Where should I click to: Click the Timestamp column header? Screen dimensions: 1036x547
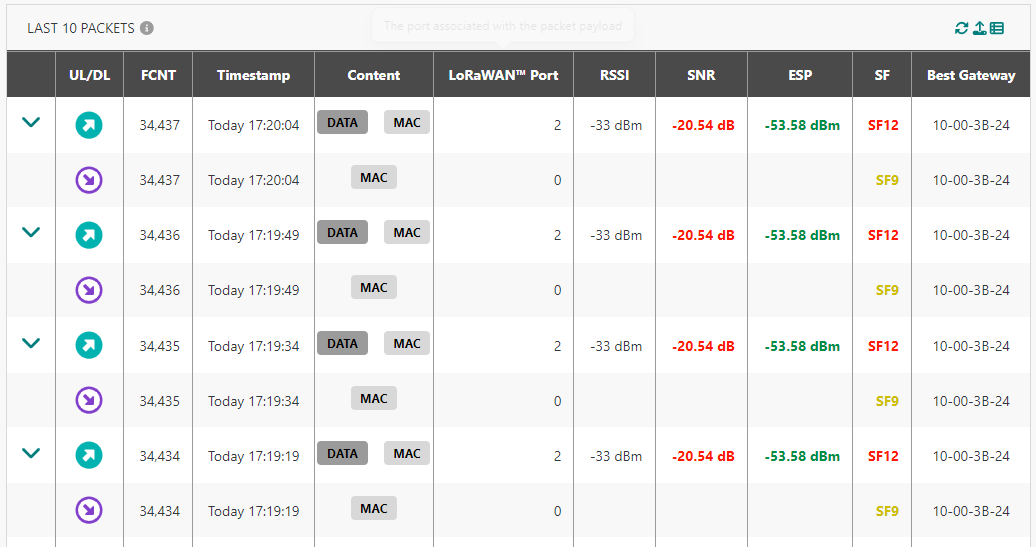[253, 75]
